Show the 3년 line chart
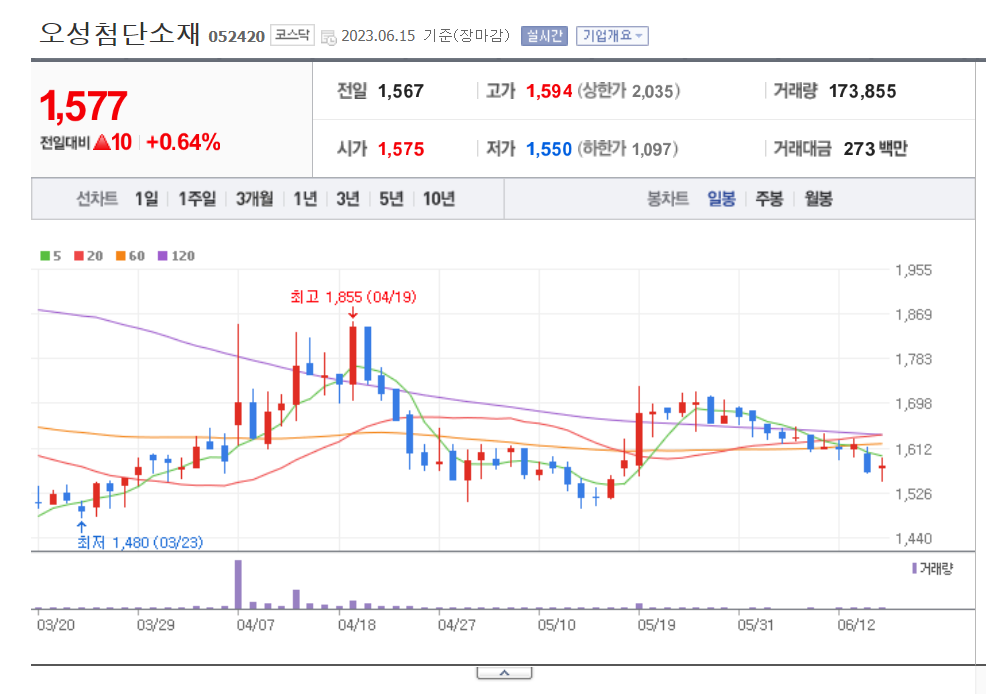The image size is (986, 694). [x=348, y=199]
